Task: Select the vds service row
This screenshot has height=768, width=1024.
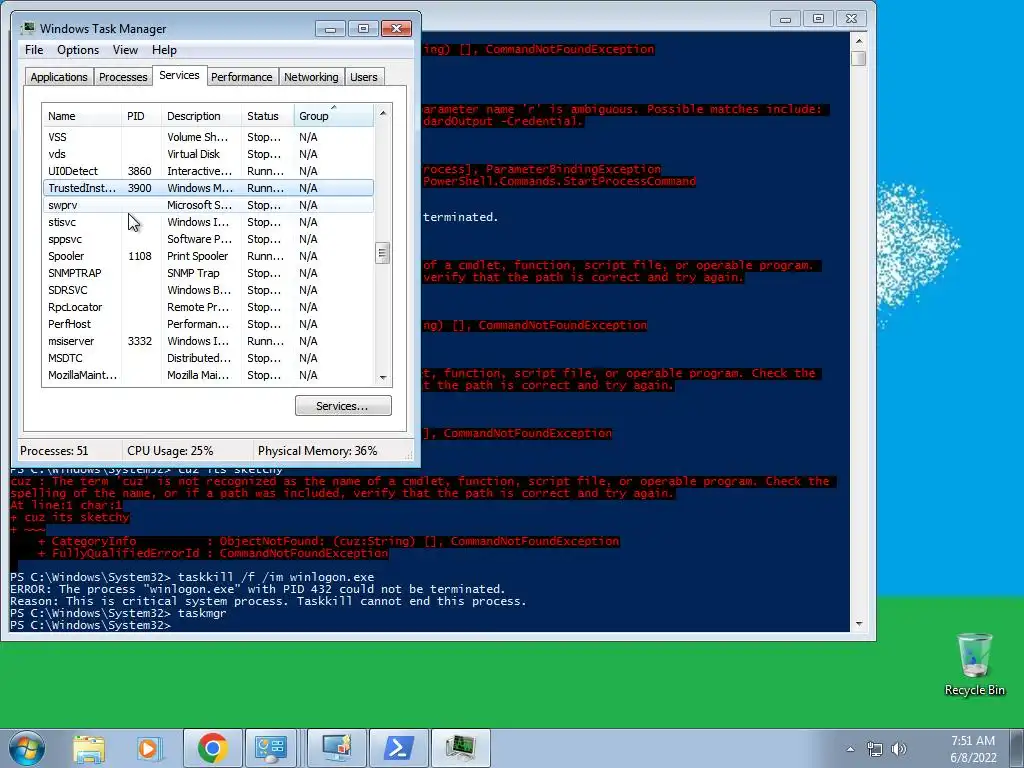Action: pos(208,154)
